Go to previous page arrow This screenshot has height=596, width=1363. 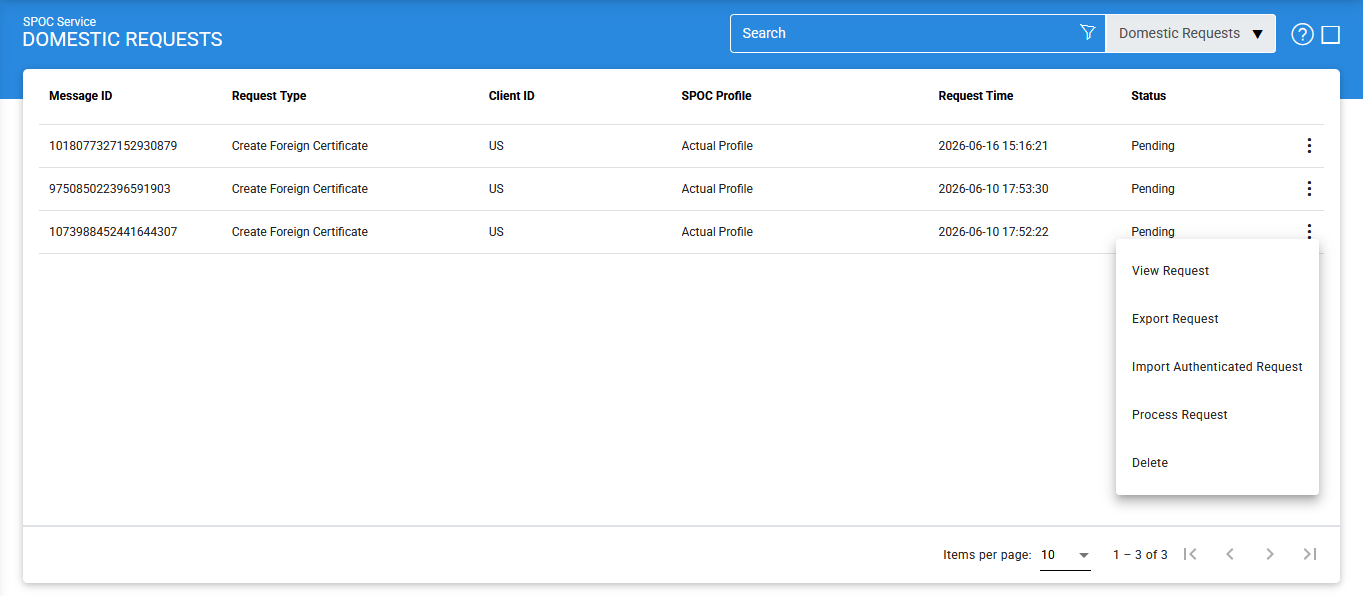1230,554
